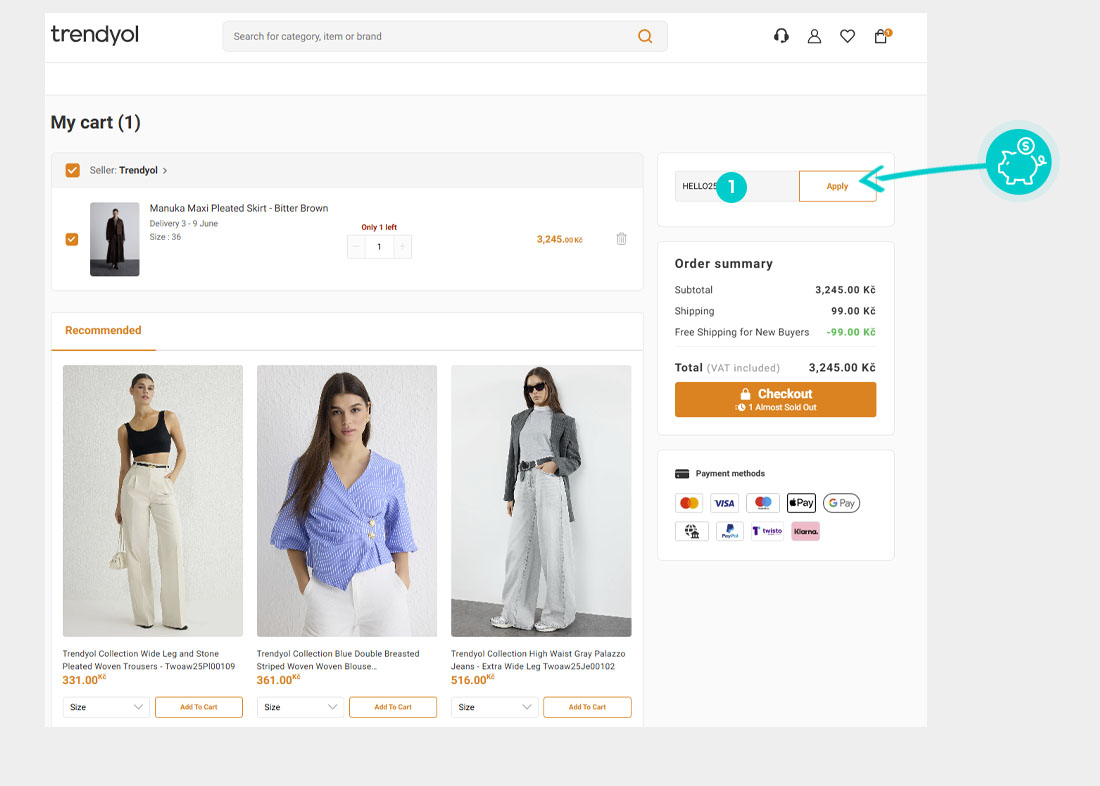Toggle the Seller Trendyol checkbox
Screen dimensions: 1100x786
pyautogui.click(x=72, y=171)
